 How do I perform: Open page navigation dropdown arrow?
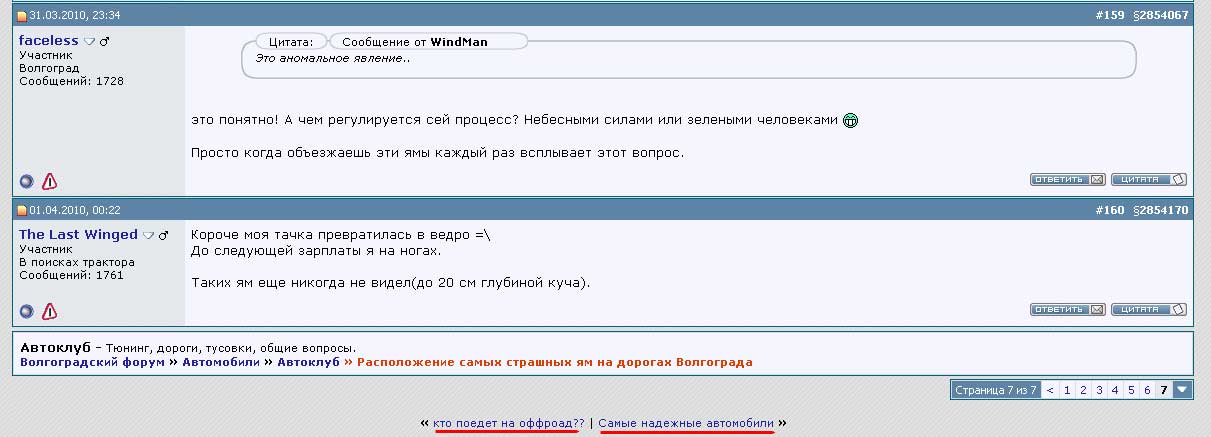click(1183, 390)
